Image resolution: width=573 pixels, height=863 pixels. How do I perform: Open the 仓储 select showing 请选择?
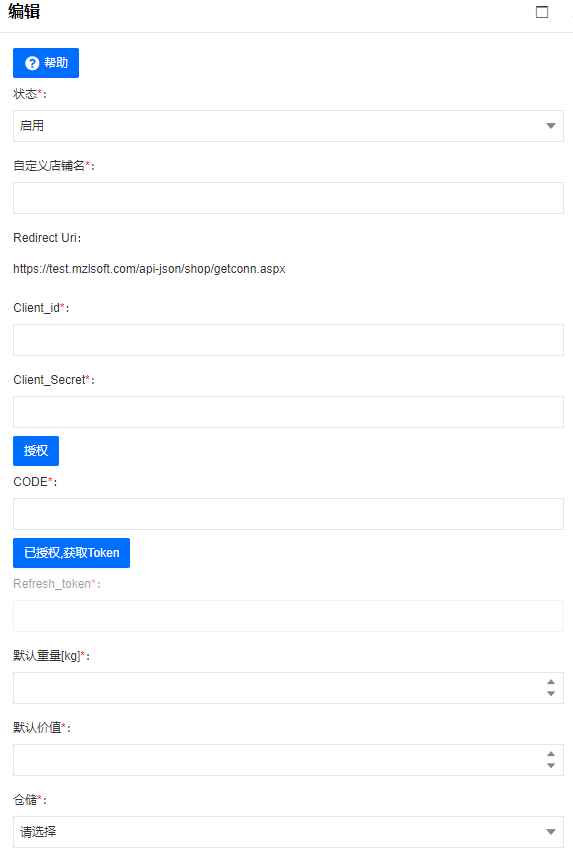[288, 832]
